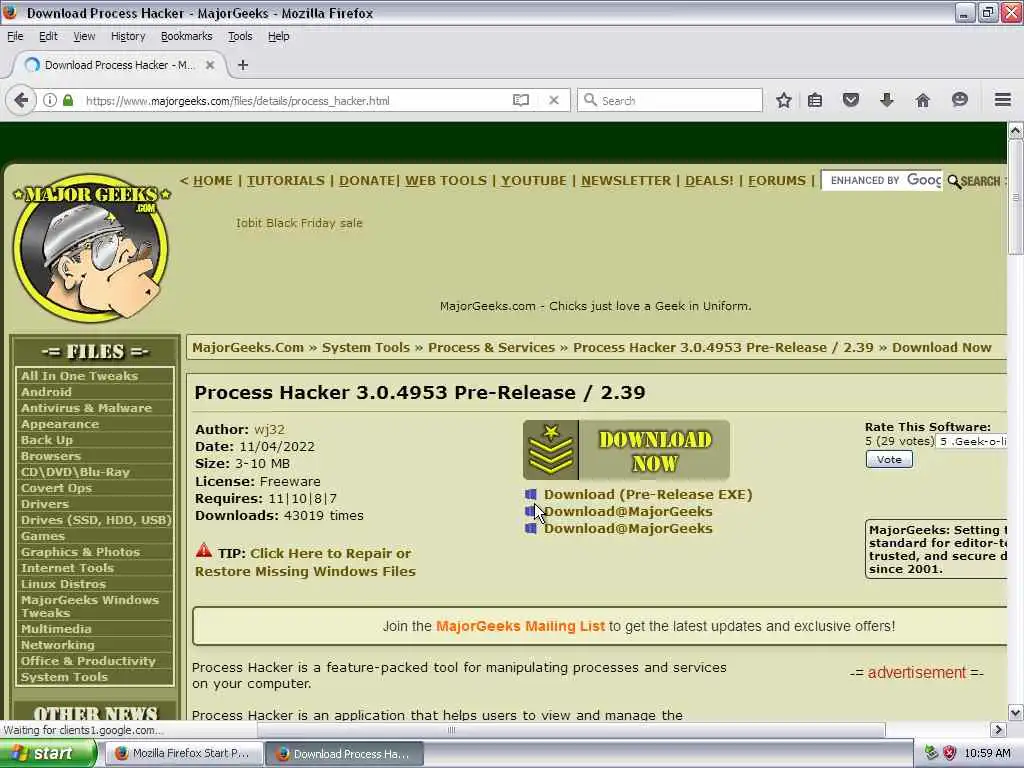Click the URL address bar field
Image resolution: width=1024 pixels, height=768 pixels.
point(294,101)
